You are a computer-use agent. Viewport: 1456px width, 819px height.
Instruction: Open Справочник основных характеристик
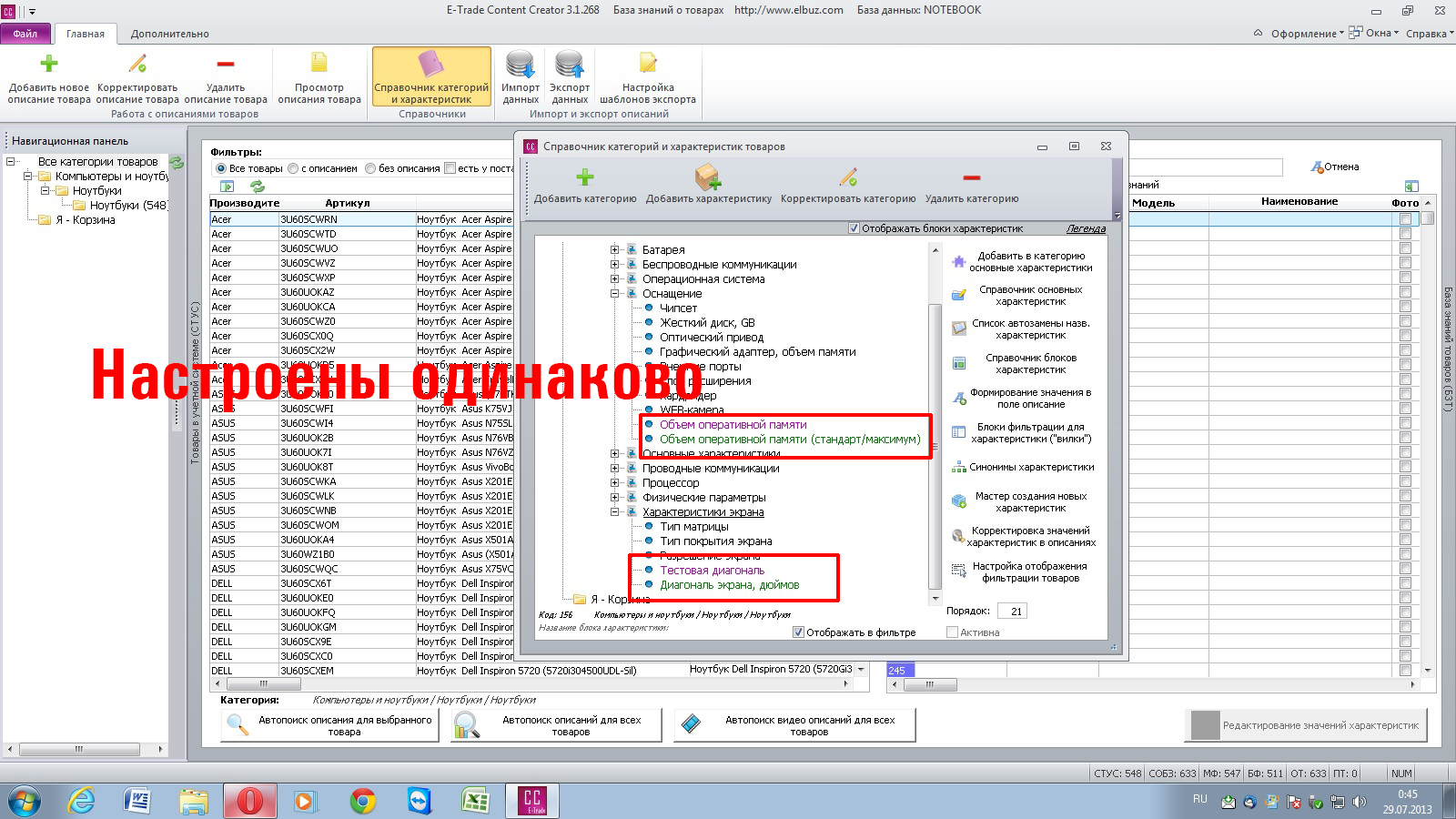(x=1022, y=296)
